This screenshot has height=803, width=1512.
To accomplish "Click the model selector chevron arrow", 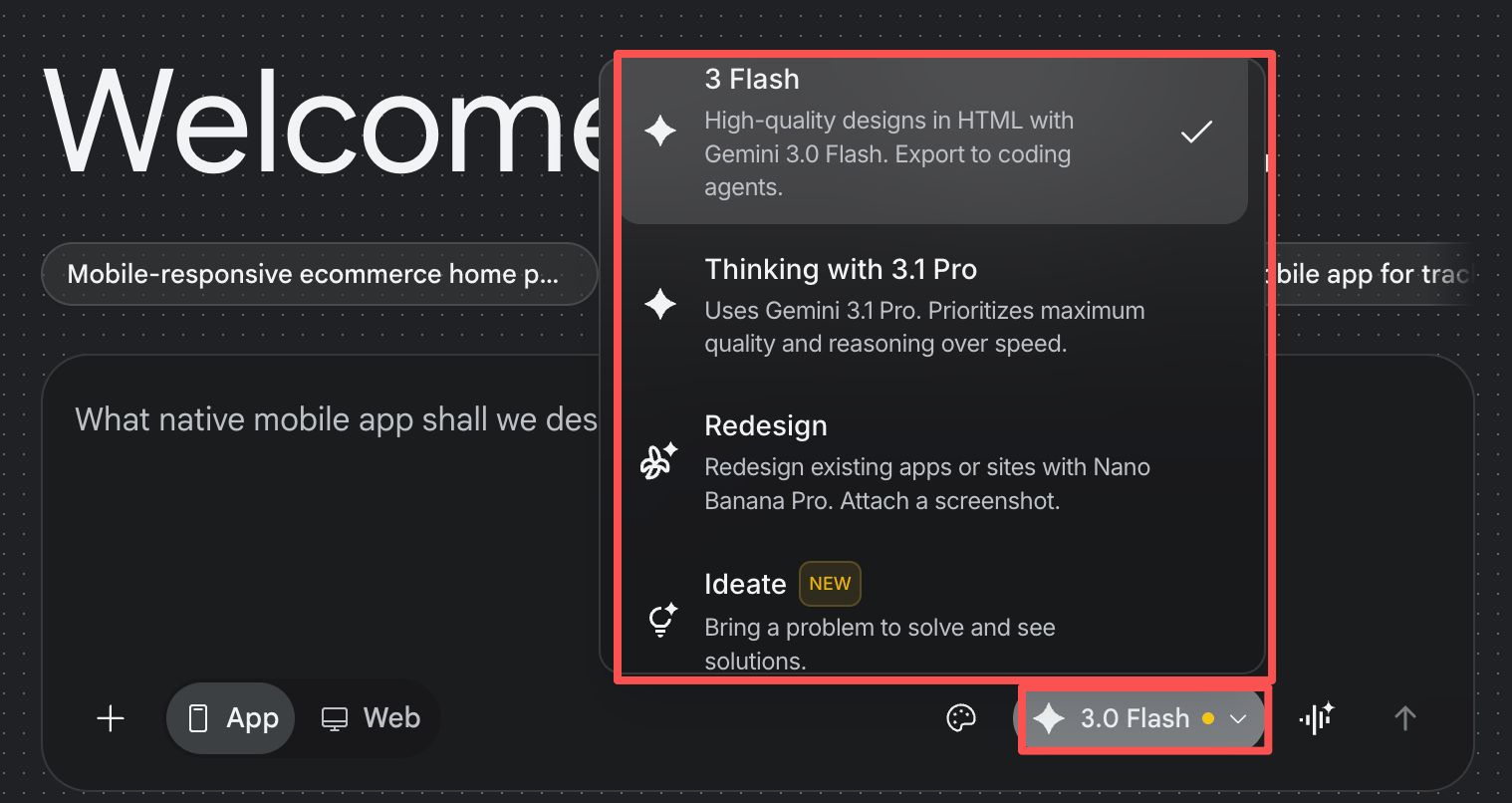I will tap(1239, 718).
